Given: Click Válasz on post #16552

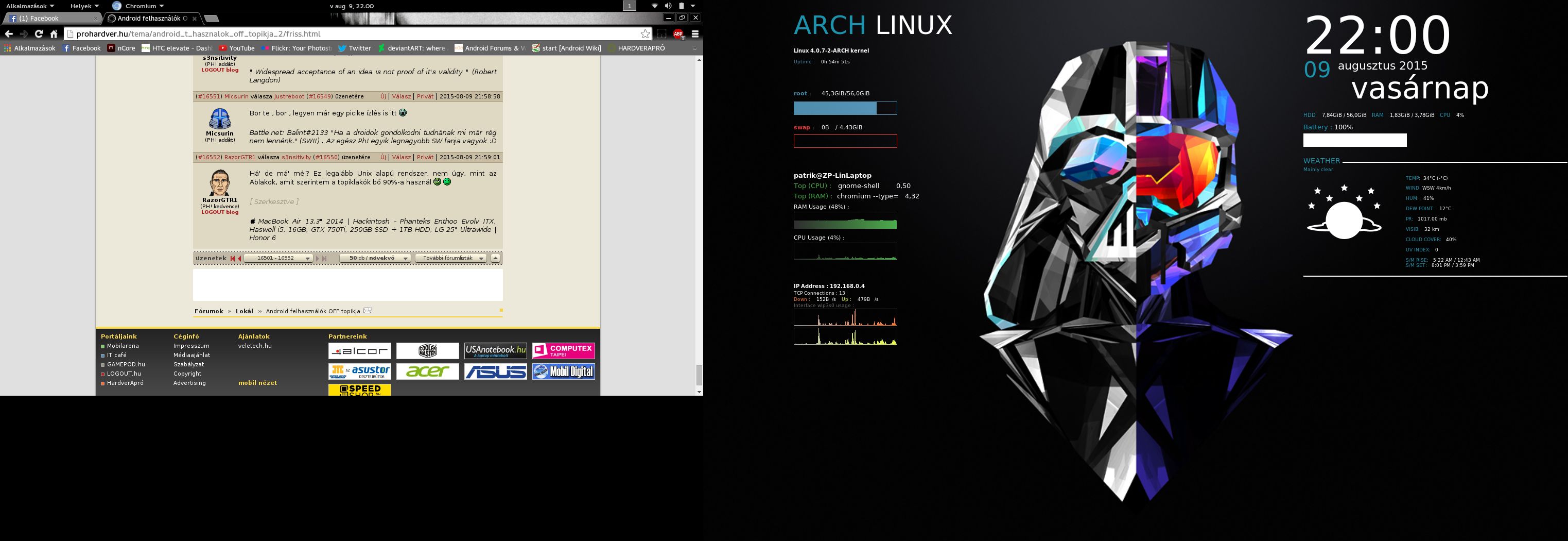Looking at the screenshot, I should (x=401, y=157).
